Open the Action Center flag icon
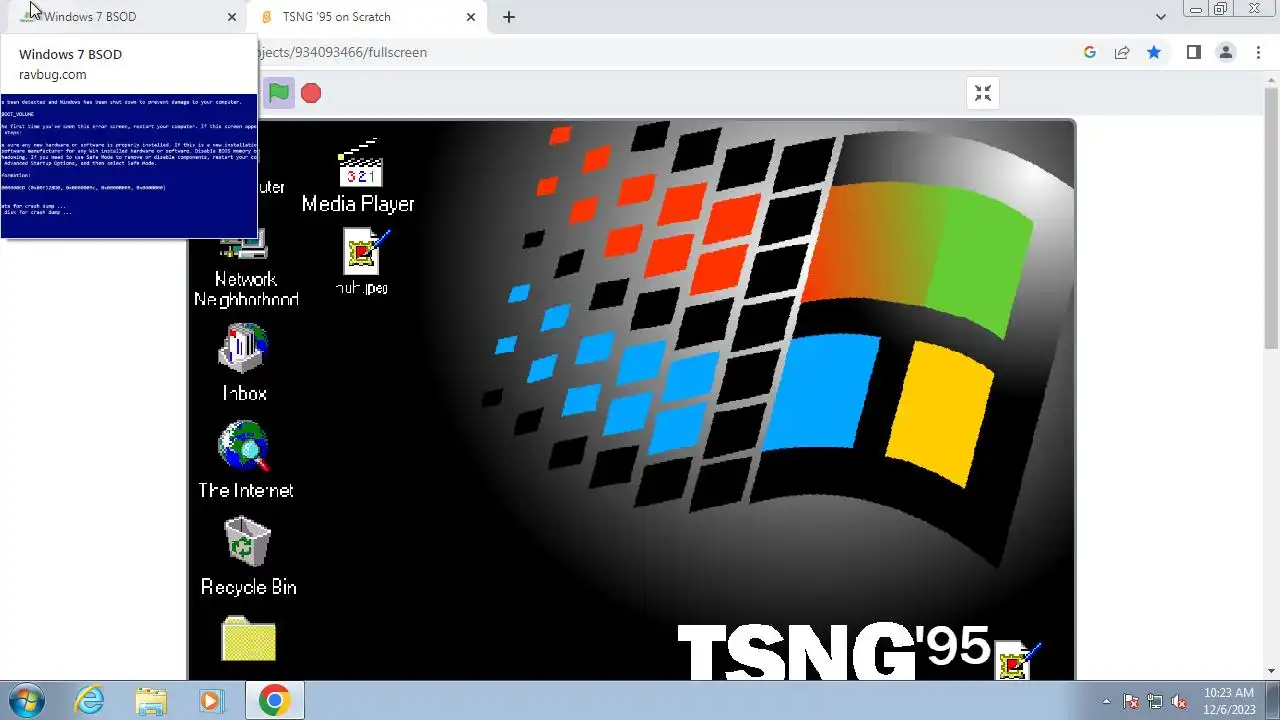 pyautogui.click(x=1131, y=701)
